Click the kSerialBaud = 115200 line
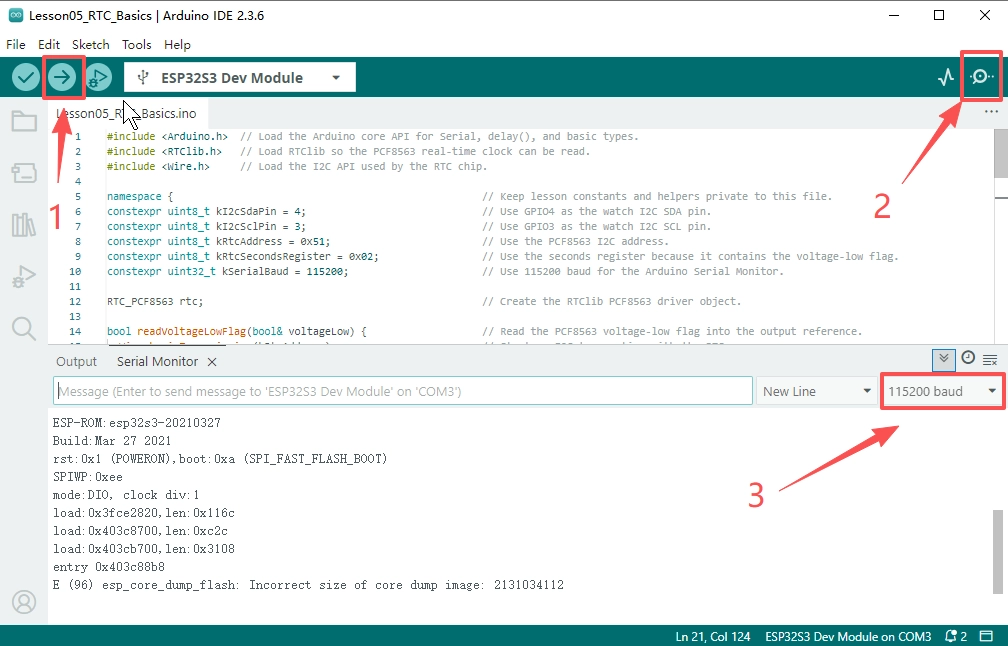1008x646 pixels. coord(446,271)
